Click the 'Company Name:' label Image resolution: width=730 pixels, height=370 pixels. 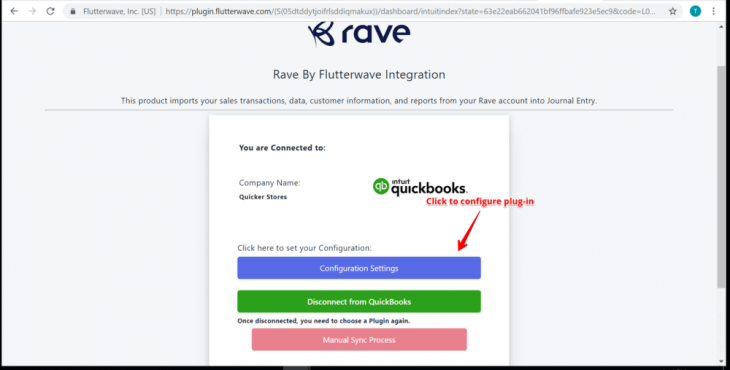270,183
